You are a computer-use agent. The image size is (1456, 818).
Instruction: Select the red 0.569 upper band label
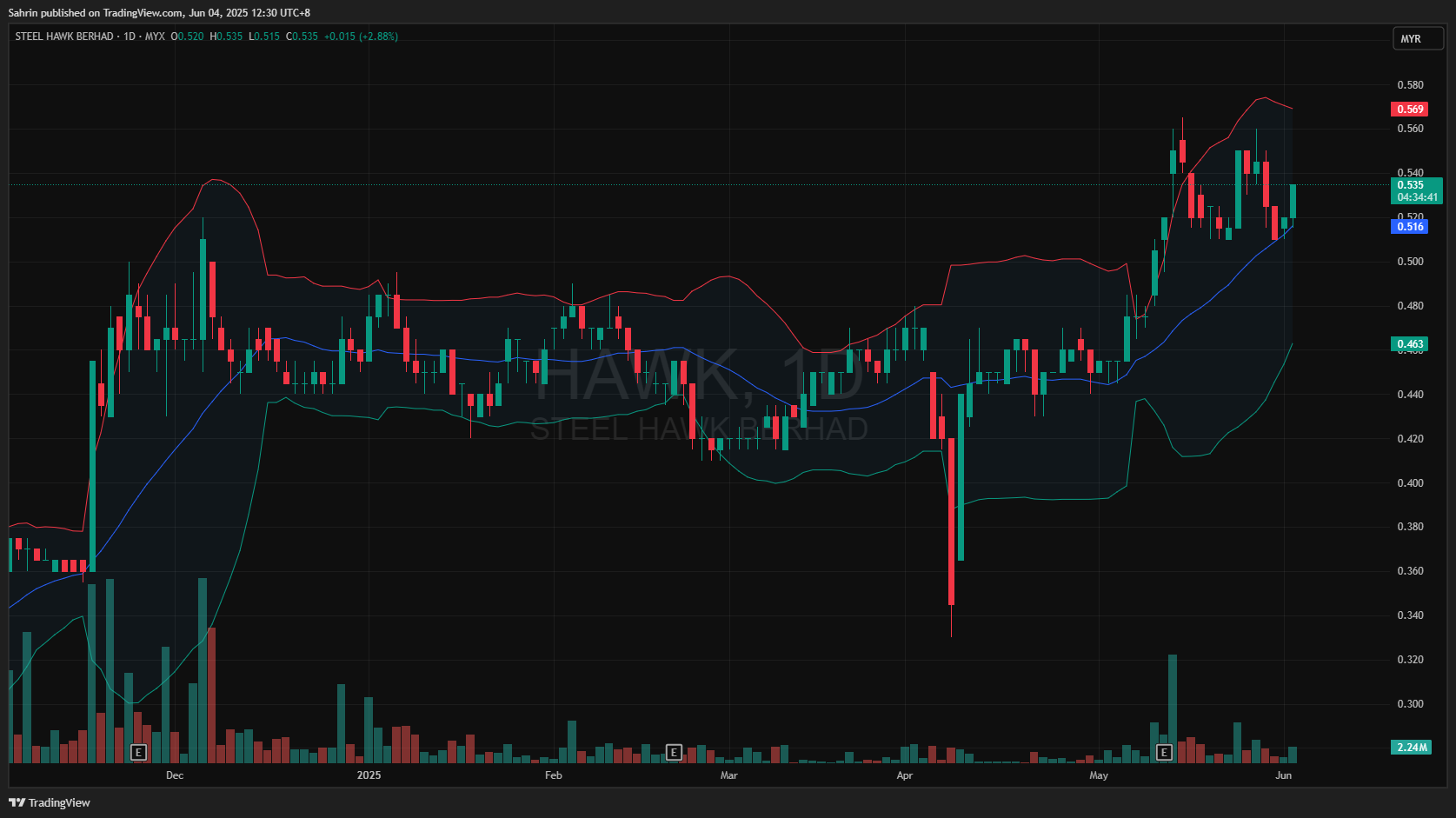[x=1410, y=110]
